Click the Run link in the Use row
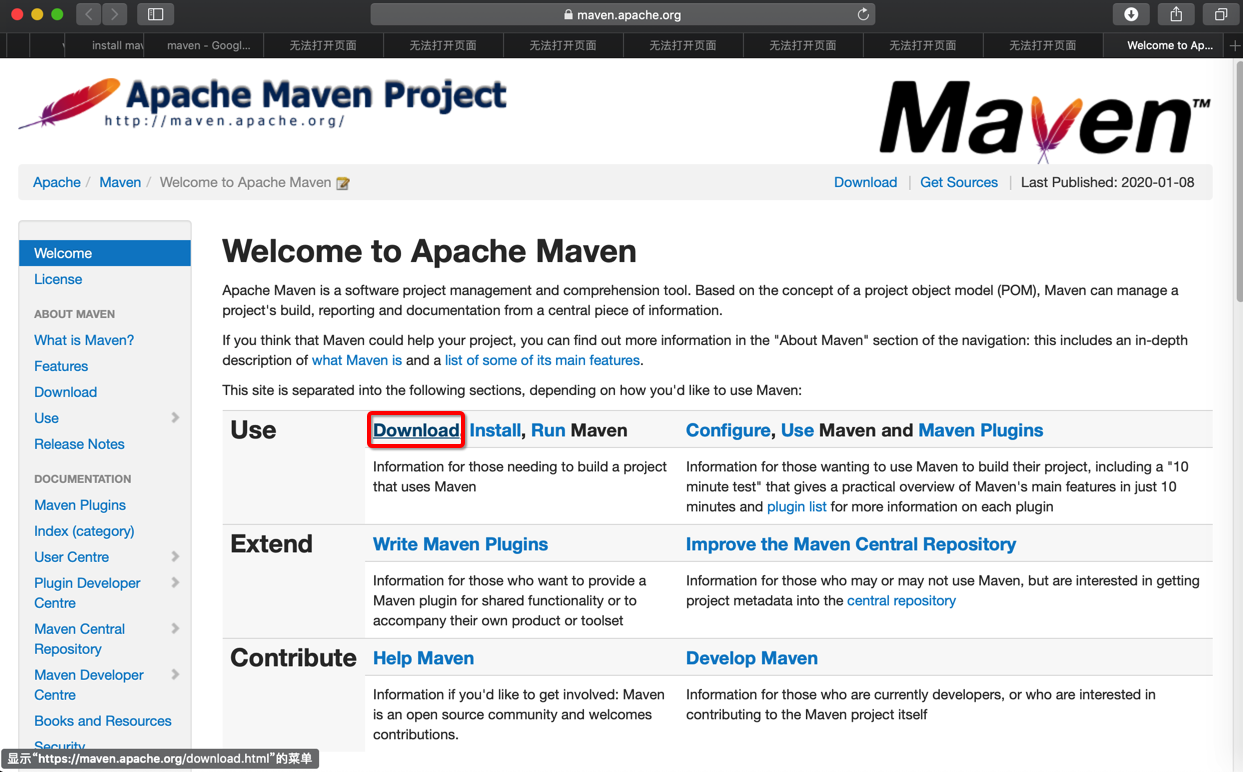The height and width of the screenshot is (773, 1243). 548,430
